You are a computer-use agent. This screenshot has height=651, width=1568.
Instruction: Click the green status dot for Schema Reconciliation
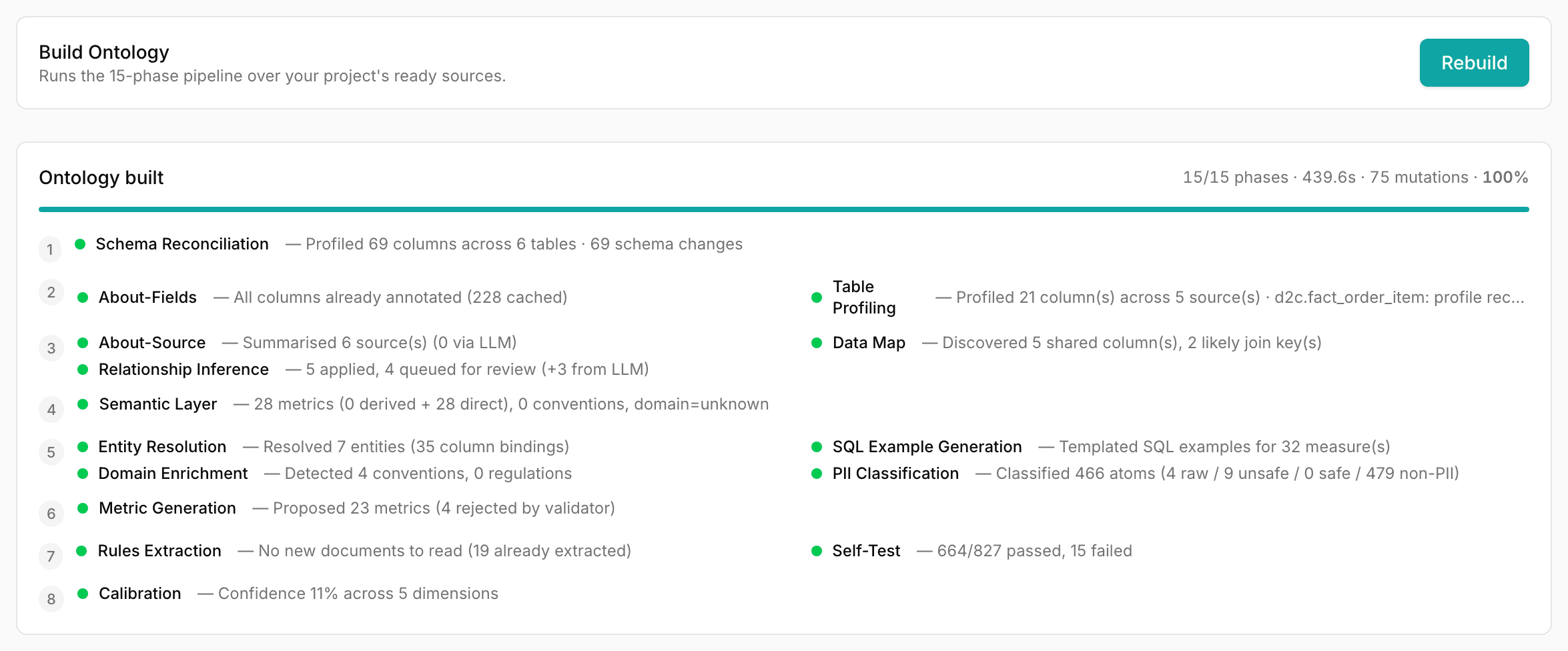point(80,244)
